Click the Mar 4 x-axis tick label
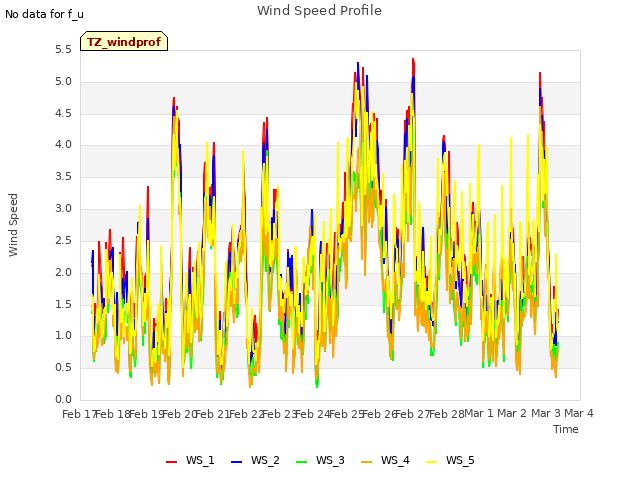 pyautogui.click(x=579, y=414)
